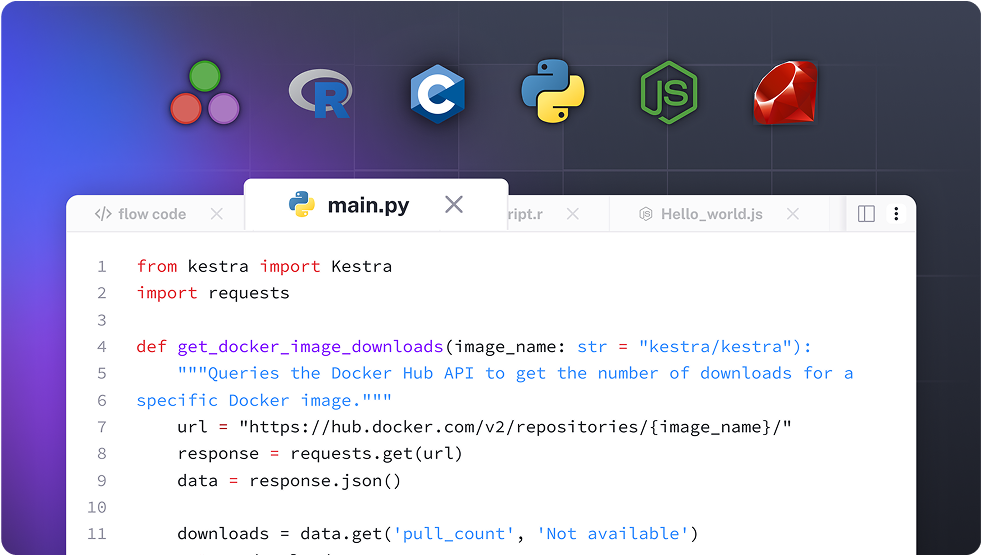Image resolution: width=981 pixels, height=555 pixels.
Task: Choose the large Python logo
Action: [x=552, y=91]
